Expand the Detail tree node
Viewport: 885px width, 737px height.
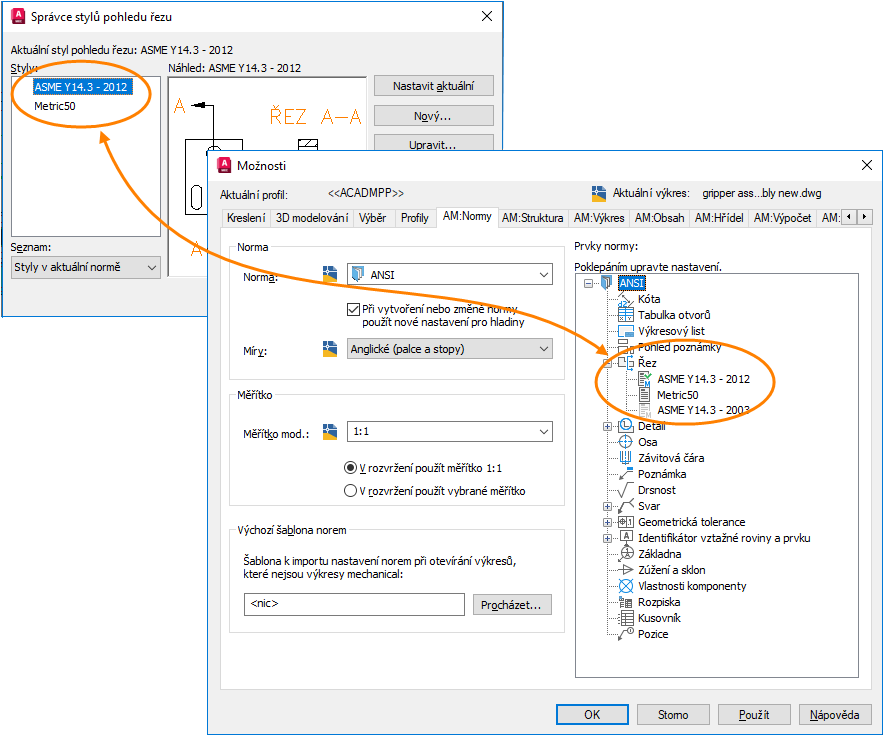(607, 427)
